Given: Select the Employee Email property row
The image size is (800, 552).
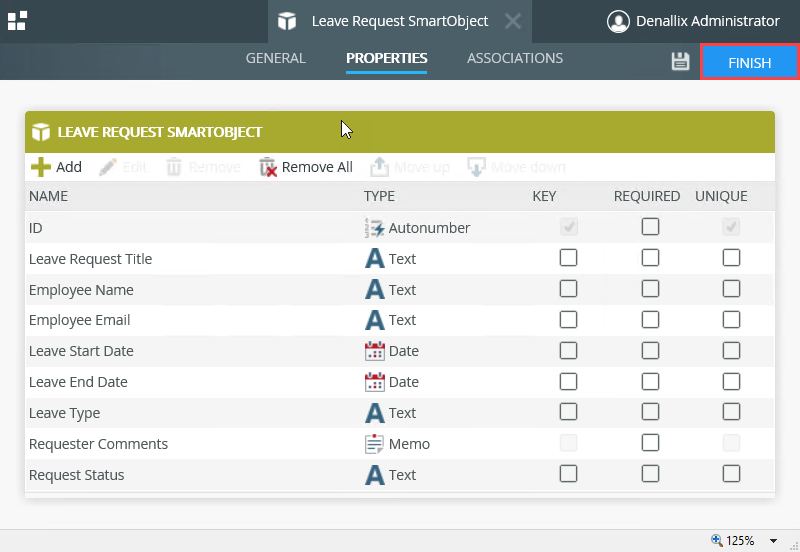Looking at the screenshot, I should click(80, 320).
